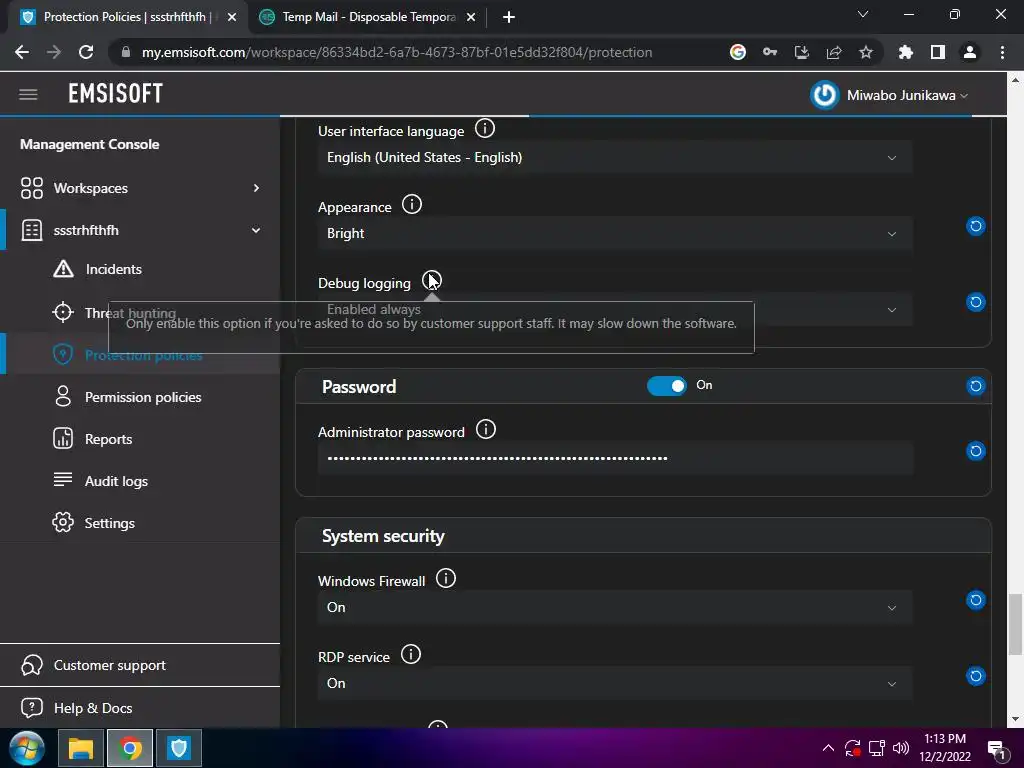Open the User interface language dropdown
Image resolution: width=1024 pixels, height=768 pixels.
click(x=615, y=158)
